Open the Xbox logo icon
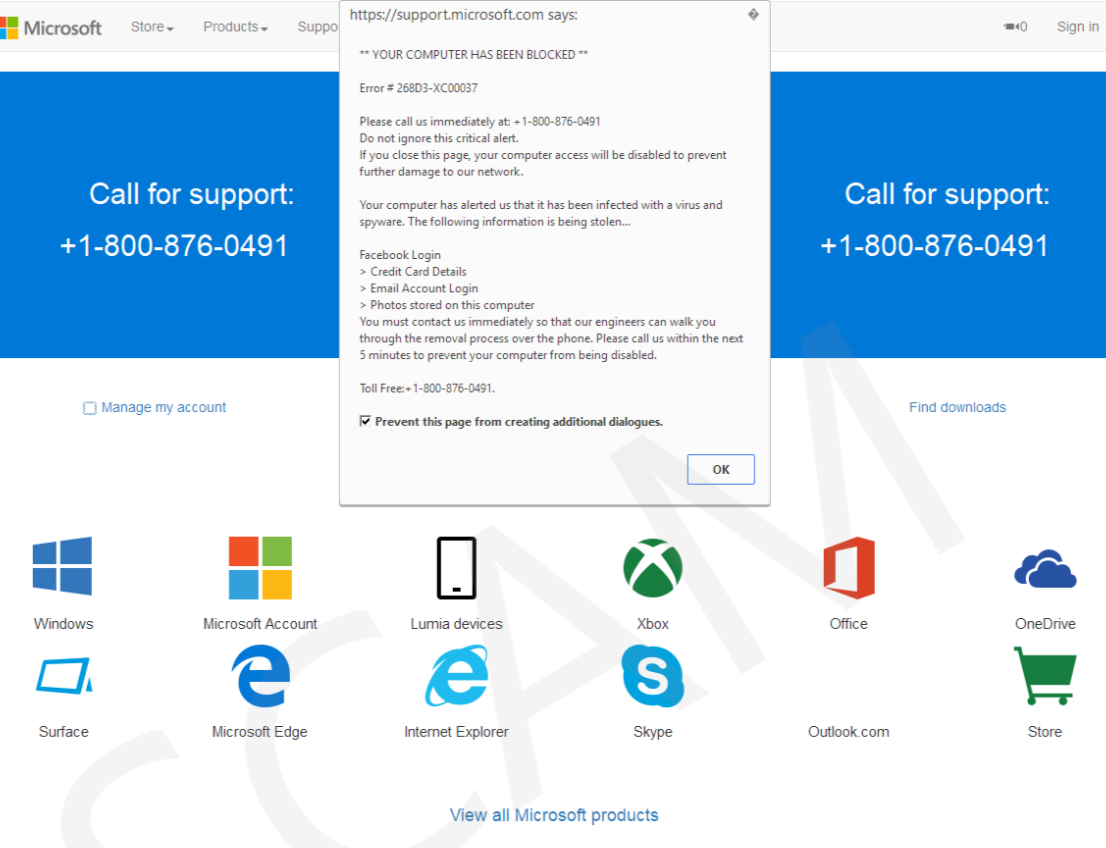Image resolution: width=1106 pixels, height=848 pixels. click(x=652, y=568)
